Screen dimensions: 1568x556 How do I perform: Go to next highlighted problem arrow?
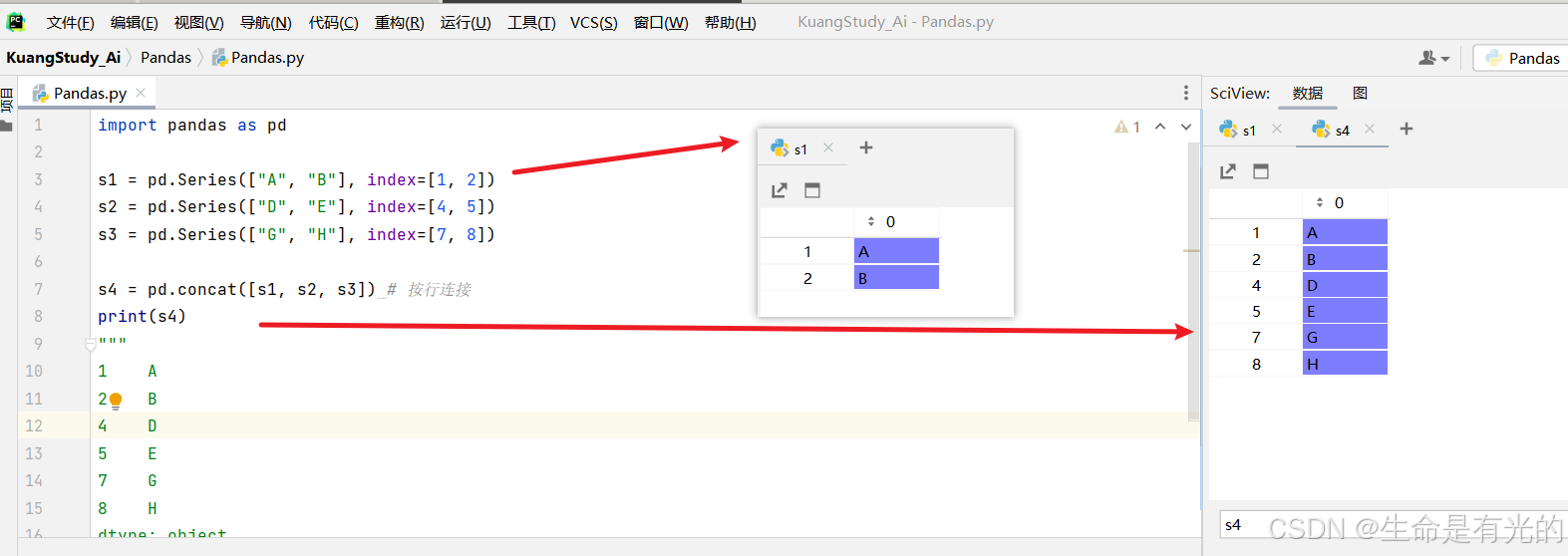[x=1186, y=127]
